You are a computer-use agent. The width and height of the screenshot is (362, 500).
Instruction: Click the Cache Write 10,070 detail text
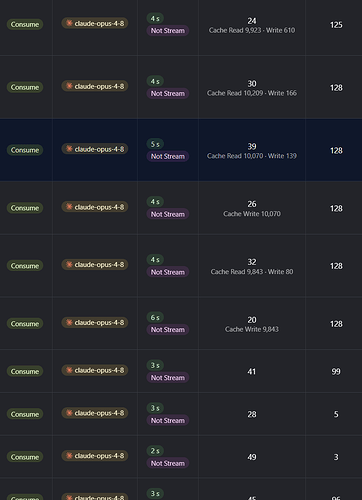click(252, 214)
